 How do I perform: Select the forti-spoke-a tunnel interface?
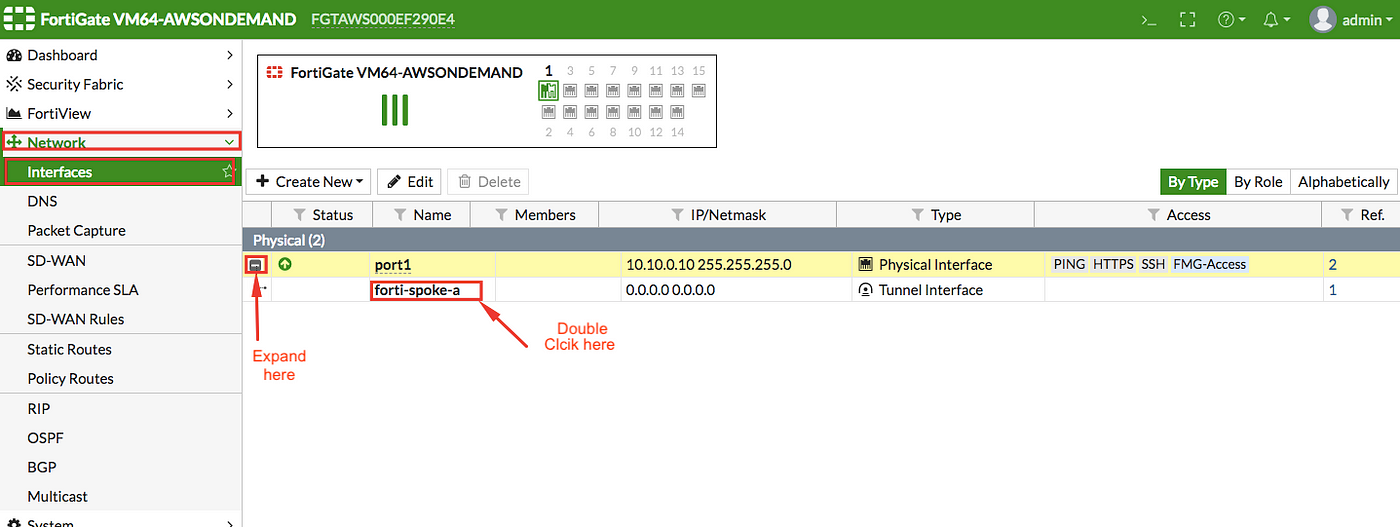click(417, 290)
